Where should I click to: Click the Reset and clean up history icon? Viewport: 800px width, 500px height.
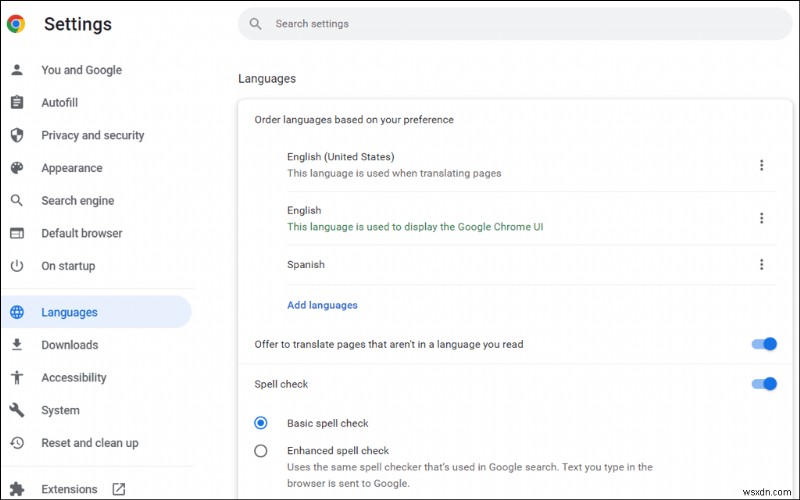(17, 443)
